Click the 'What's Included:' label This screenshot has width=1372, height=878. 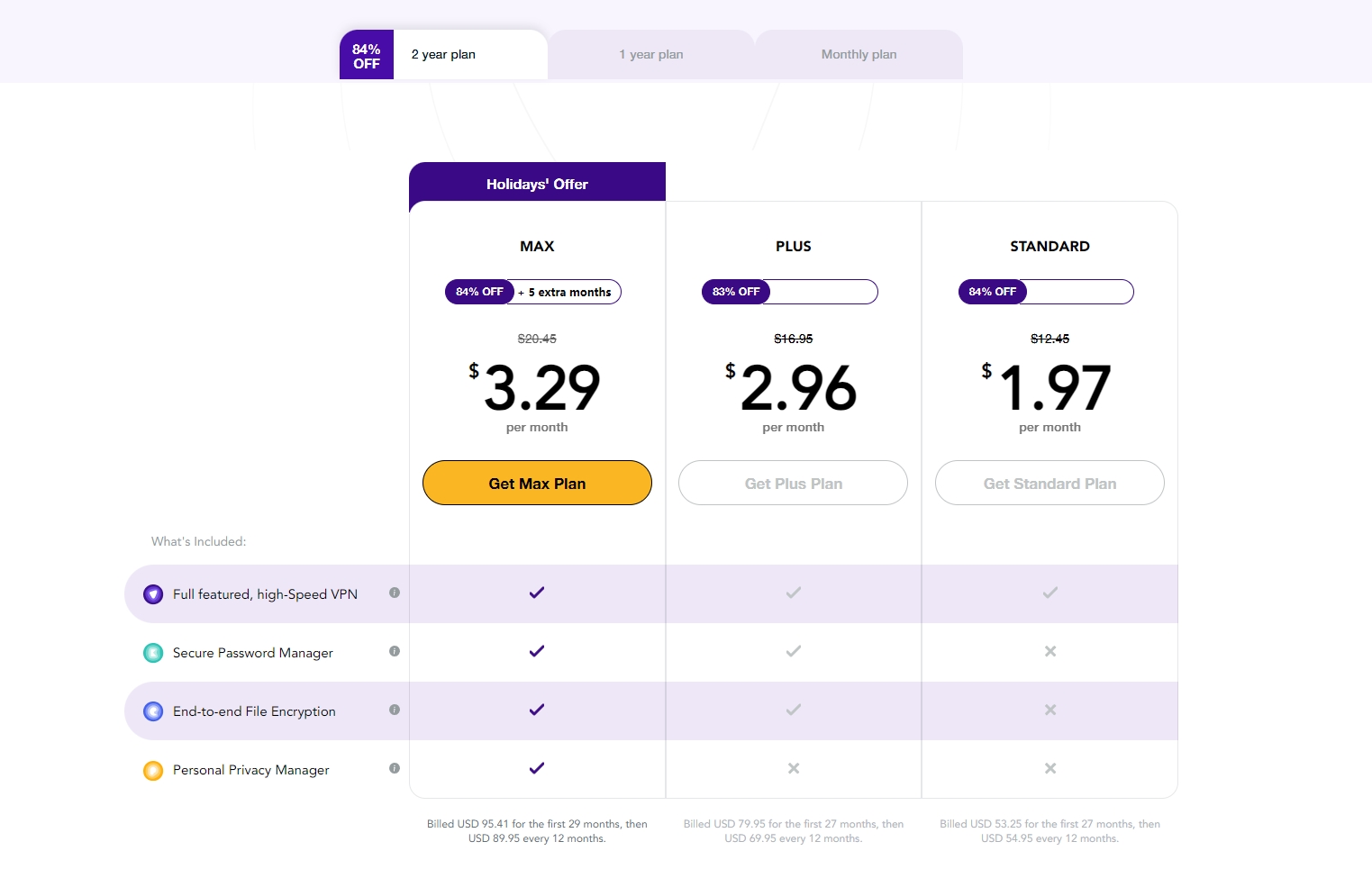click(x=198, y=541)
